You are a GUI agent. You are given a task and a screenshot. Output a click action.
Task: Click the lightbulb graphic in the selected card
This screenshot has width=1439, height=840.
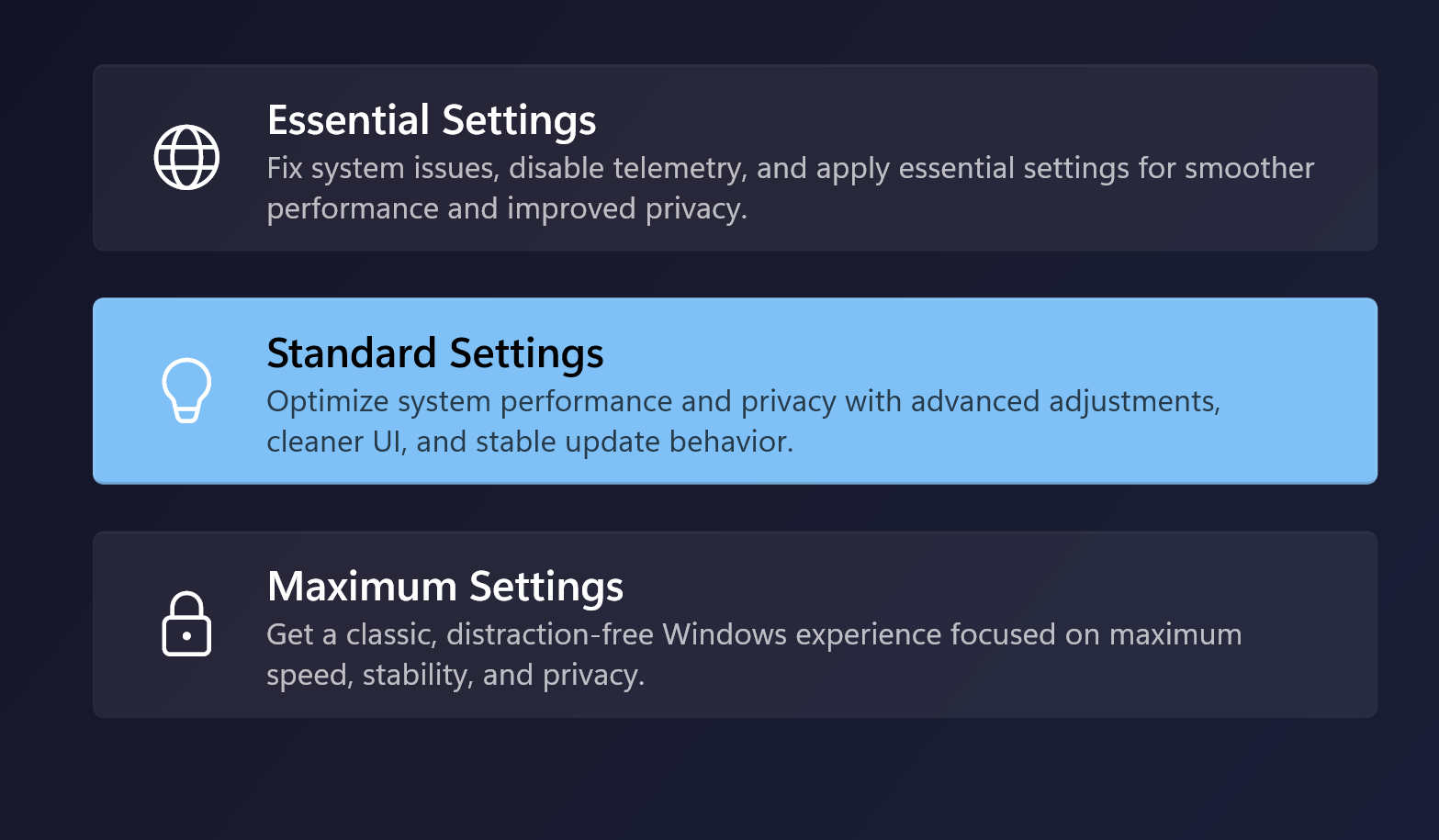point(188,390)
